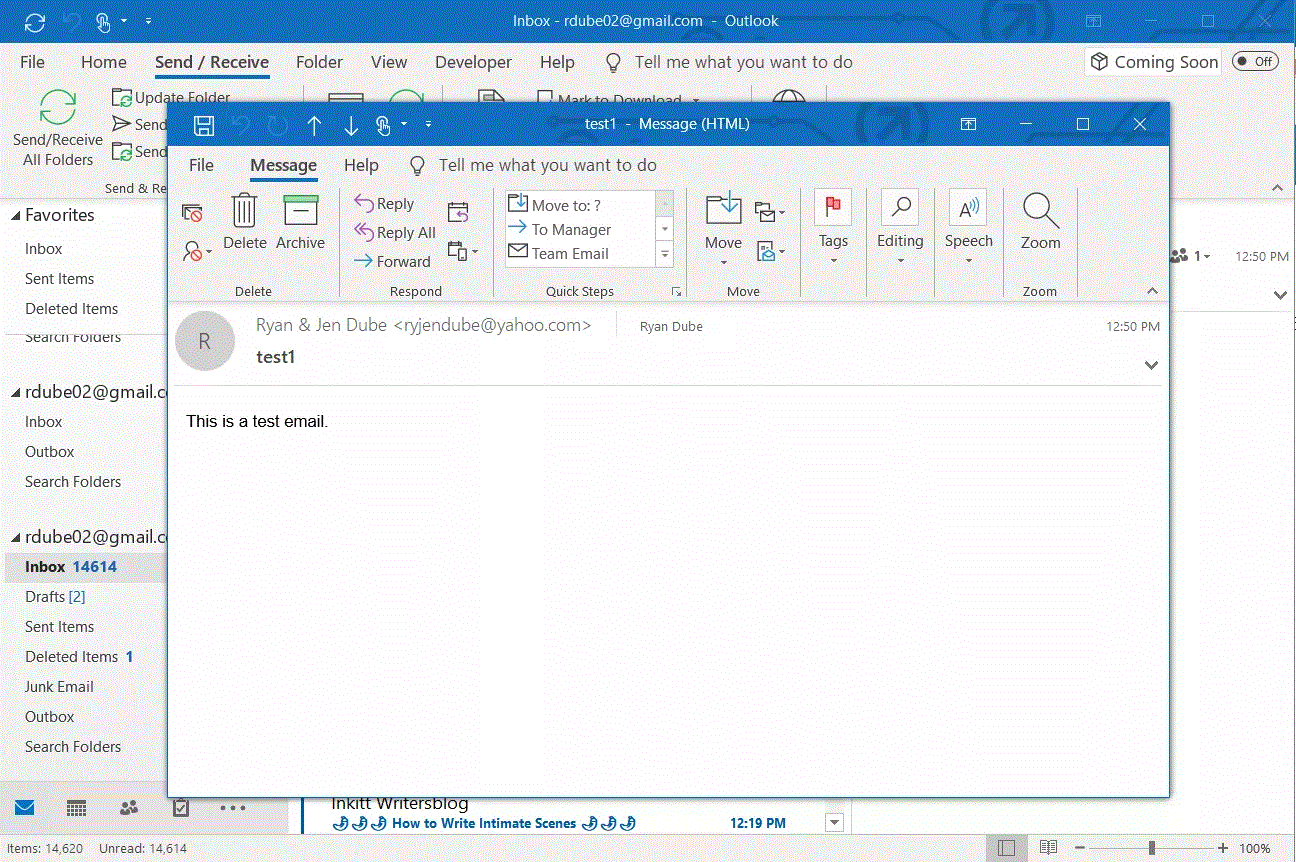Click the sender avatar circle R
This screenshot has width=1296, height=862.
coord(205,341)
